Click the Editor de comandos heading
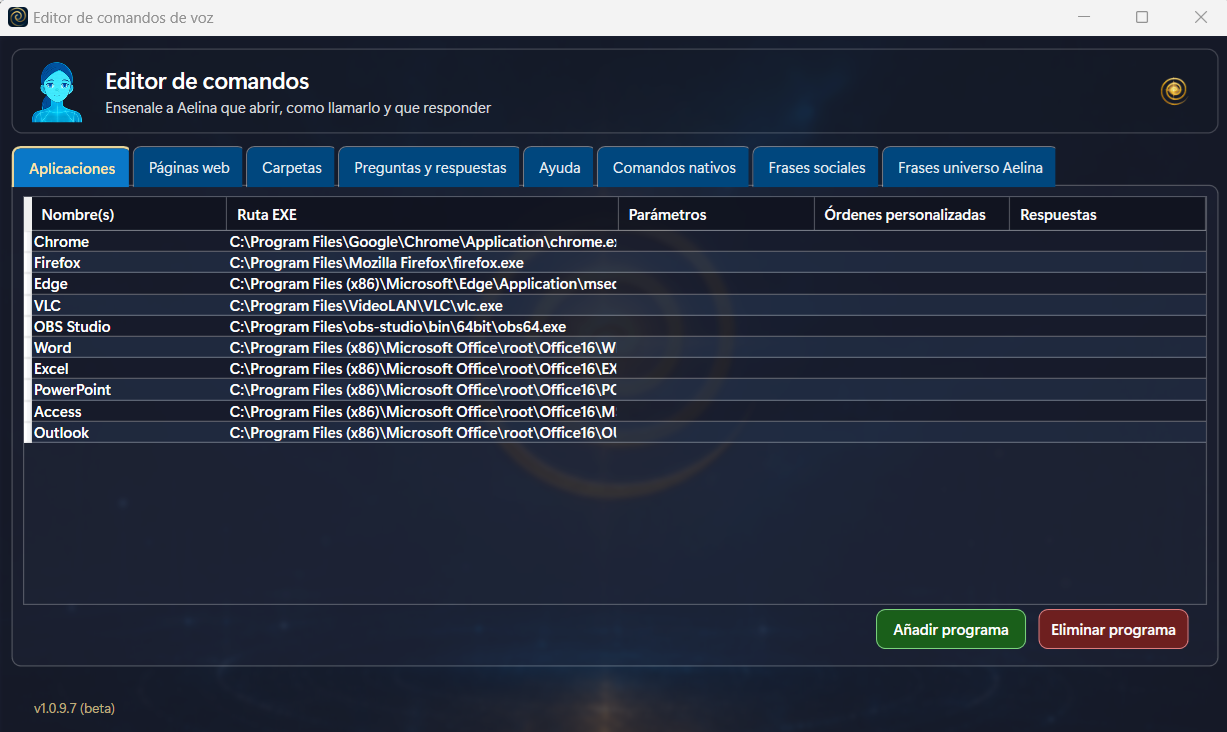The image size is (1227, 732). click(207, 82)
